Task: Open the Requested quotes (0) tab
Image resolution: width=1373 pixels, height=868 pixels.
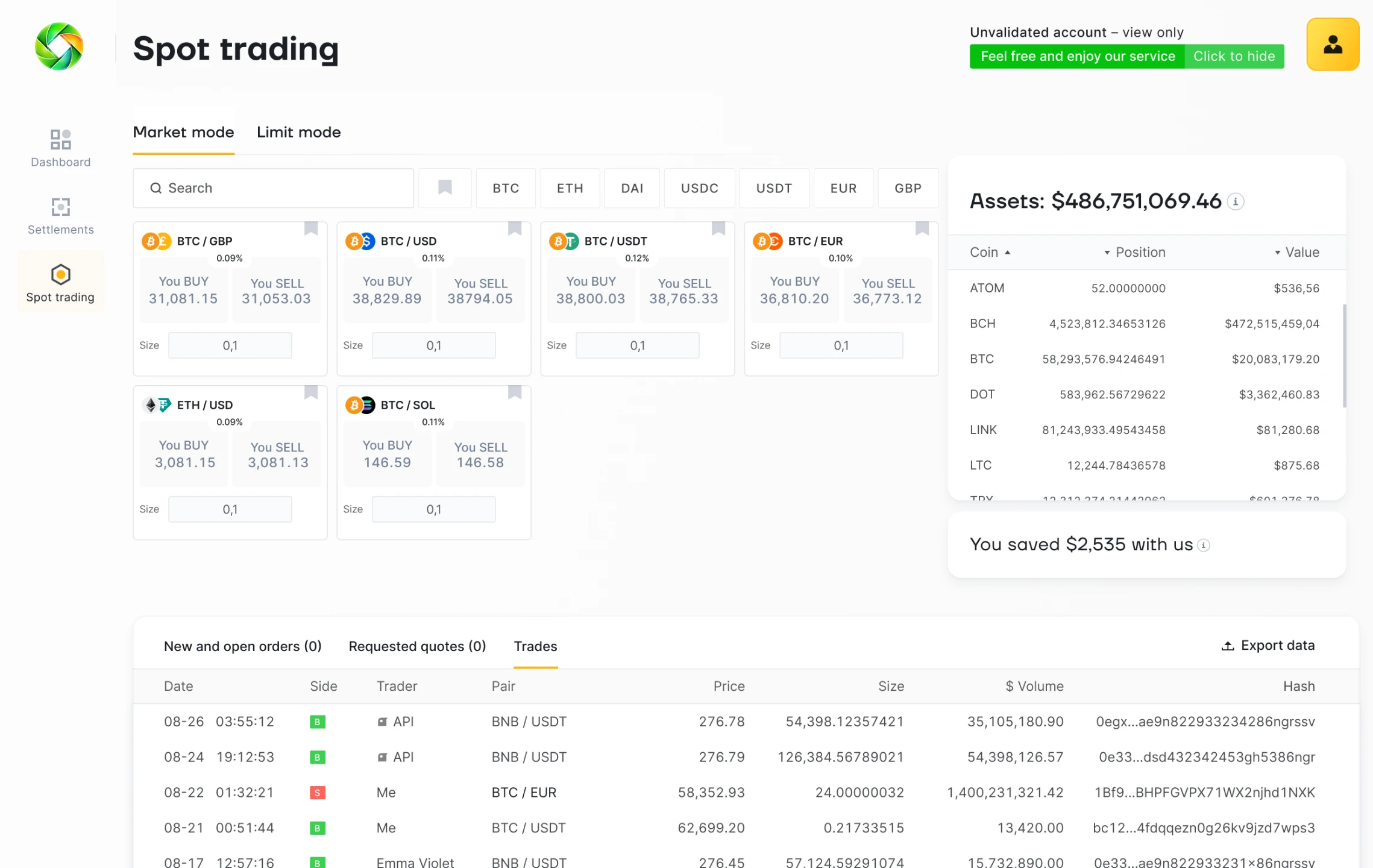Action: pyautogui.click(x=417, y=647)
